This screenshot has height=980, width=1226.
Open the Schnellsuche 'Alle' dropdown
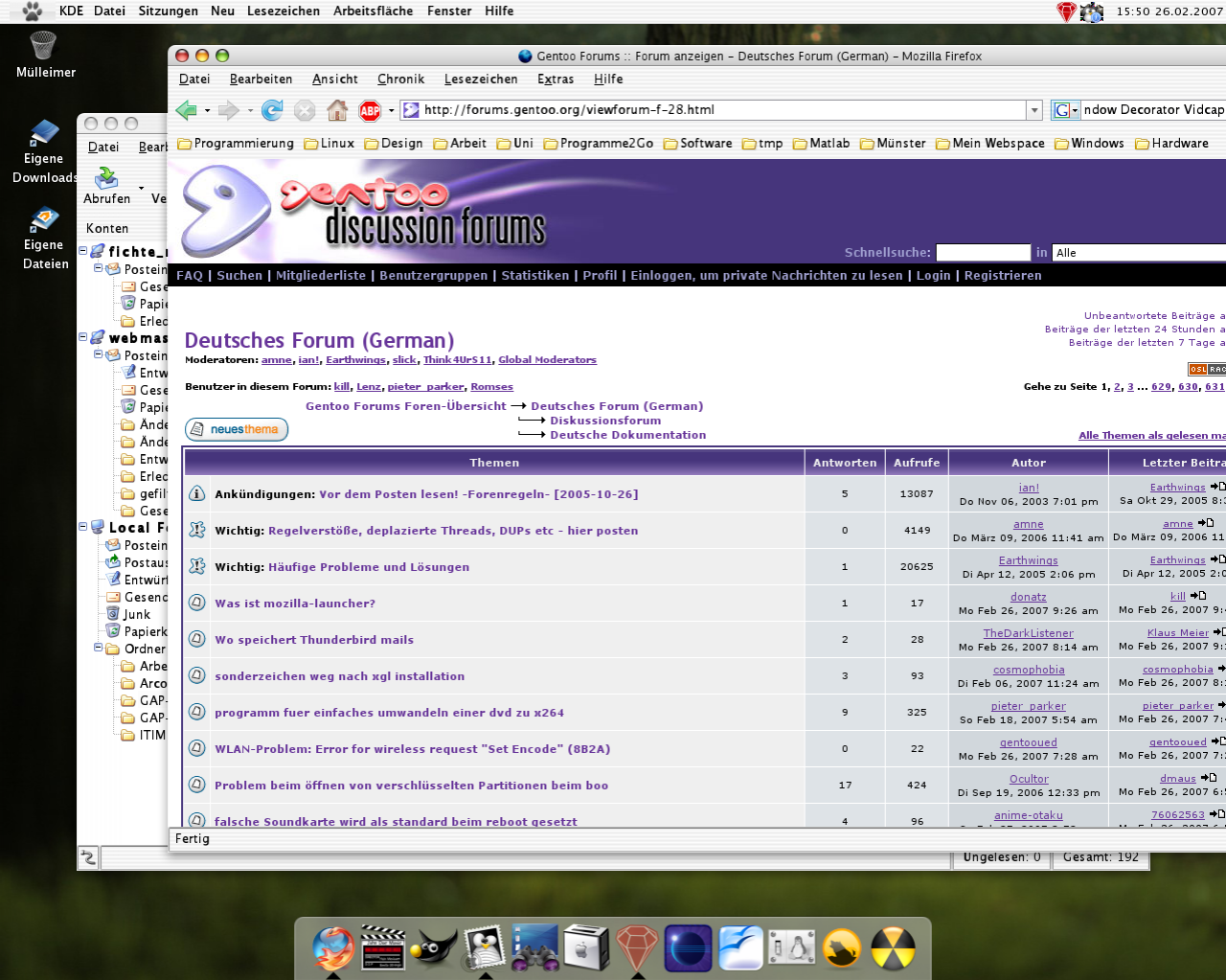[x=1139, y=253]
